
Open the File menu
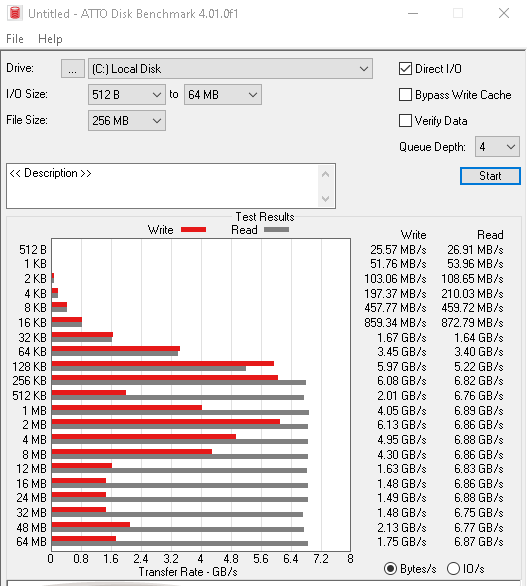(15, 39)
